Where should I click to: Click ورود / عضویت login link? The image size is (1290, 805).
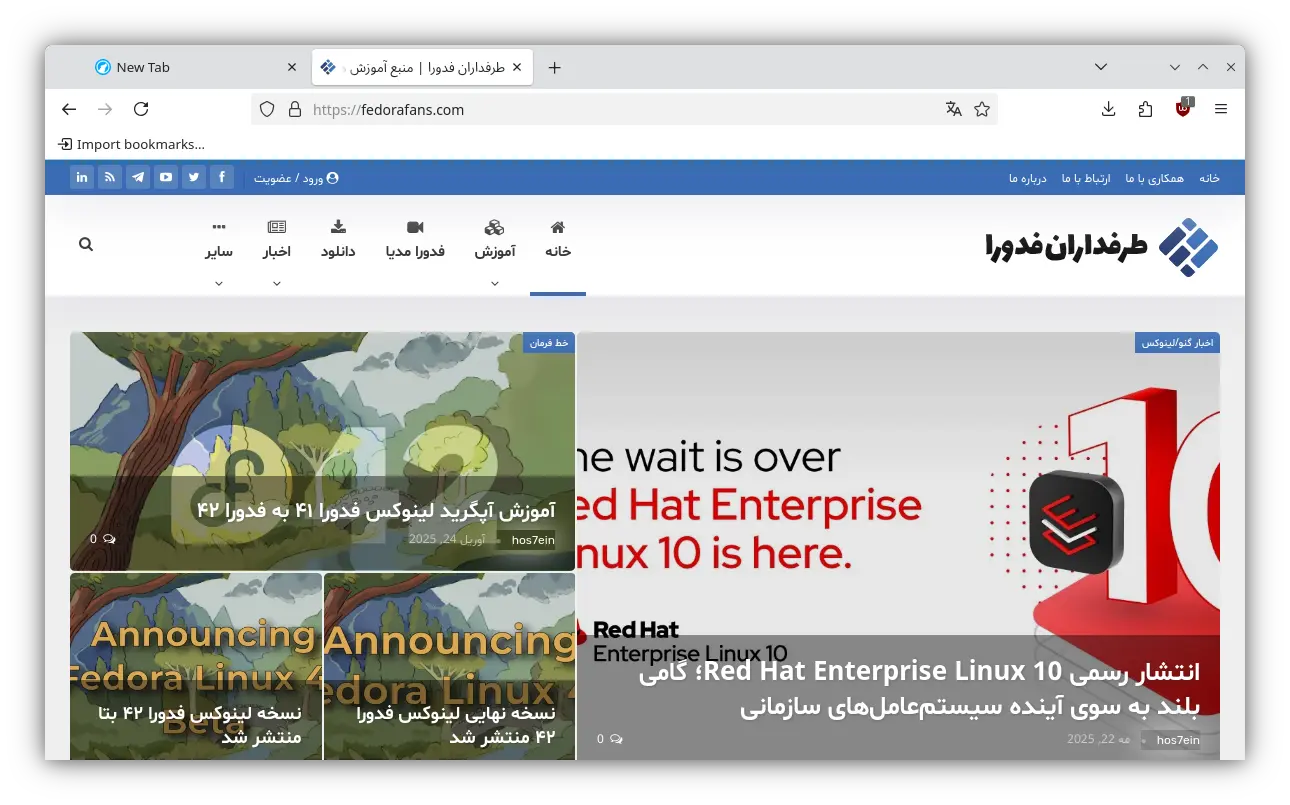pyautogui.click(x=296, y=178)
